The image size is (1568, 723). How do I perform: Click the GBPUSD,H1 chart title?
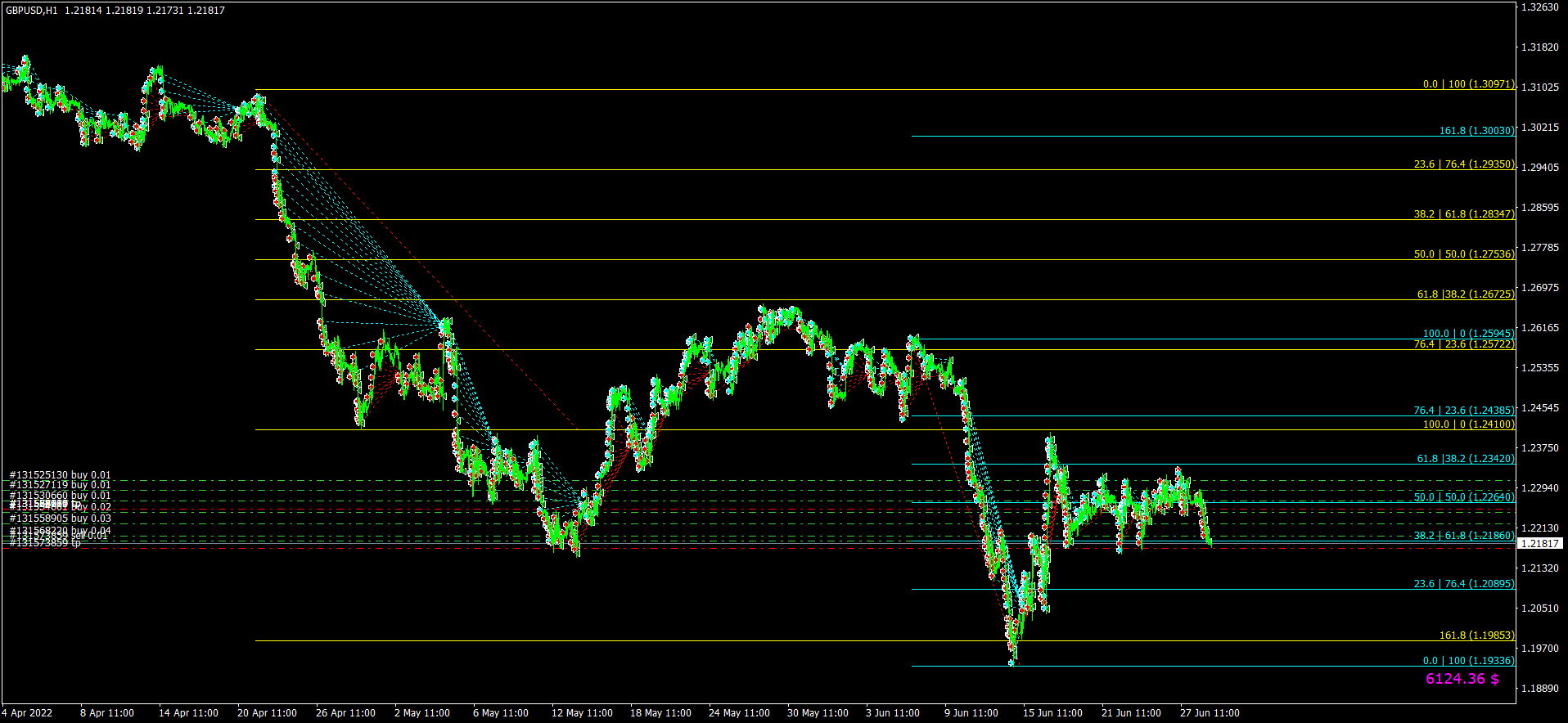(x=32, y=11)
